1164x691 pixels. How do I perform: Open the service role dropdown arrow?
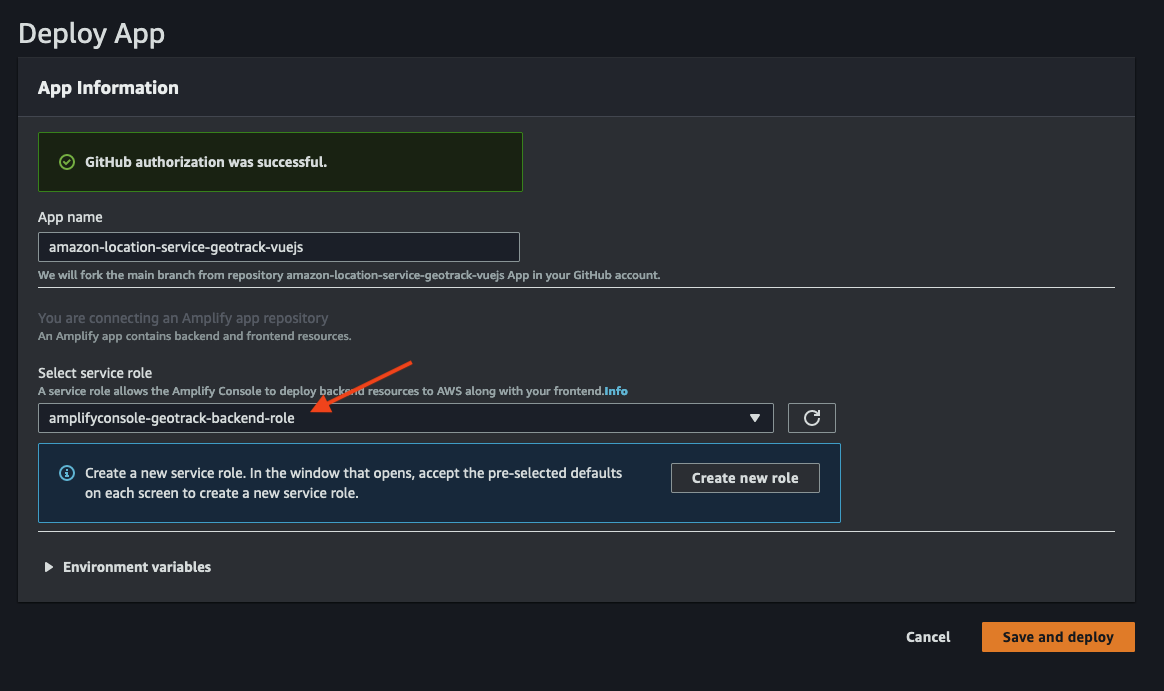[754, 418]
